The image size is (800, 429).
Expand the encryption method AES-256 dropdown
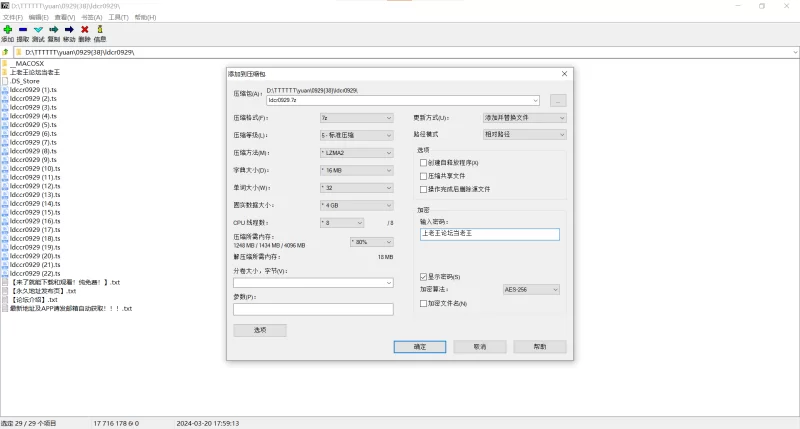coord(534,289)
